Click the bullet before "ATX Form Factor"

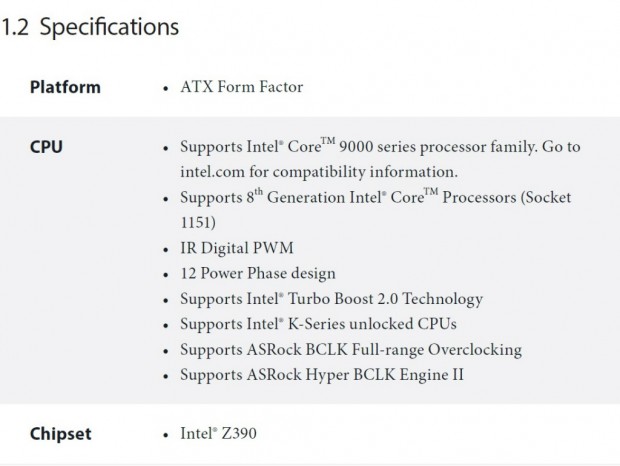[165, 88]
